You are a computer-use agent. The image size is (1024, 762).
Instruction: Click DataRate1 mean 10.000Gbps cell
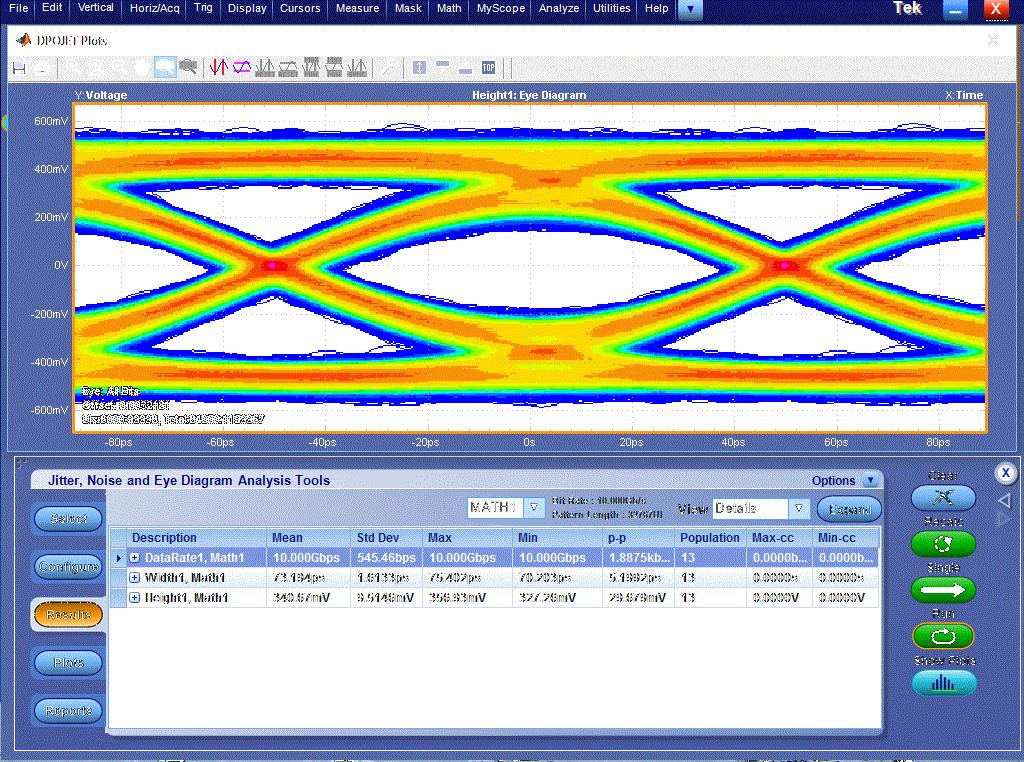(306, 558)
